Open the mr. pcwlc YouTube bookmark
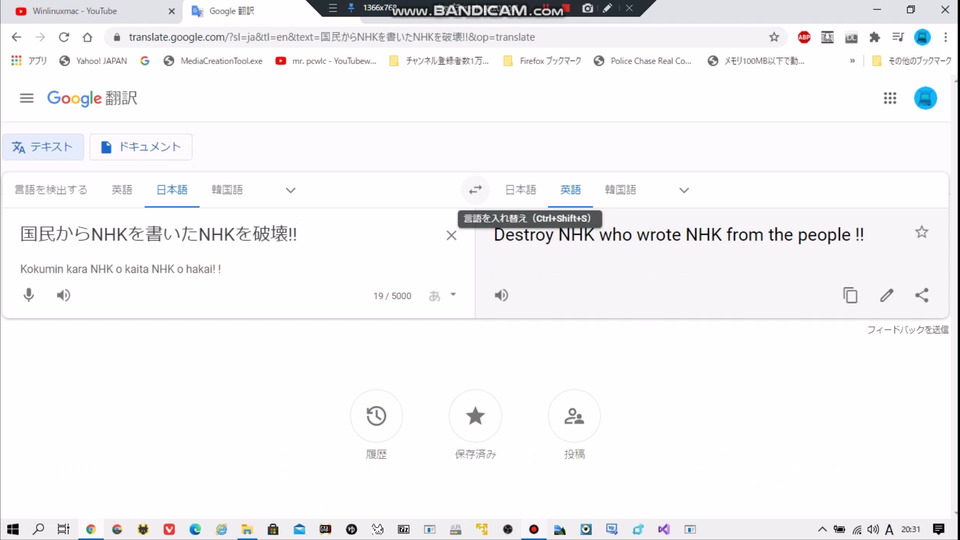This screenshot has height=540, width=960. (x=326, y=61)
